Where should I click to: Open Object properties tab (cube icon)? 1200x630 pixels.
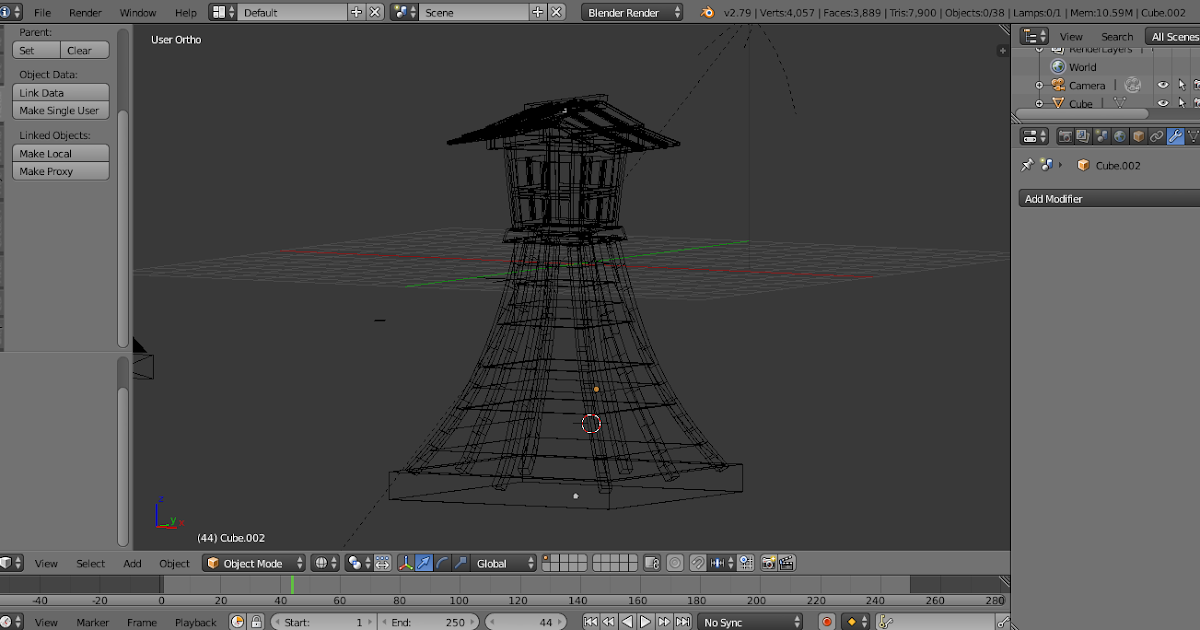pos(1138,136)
